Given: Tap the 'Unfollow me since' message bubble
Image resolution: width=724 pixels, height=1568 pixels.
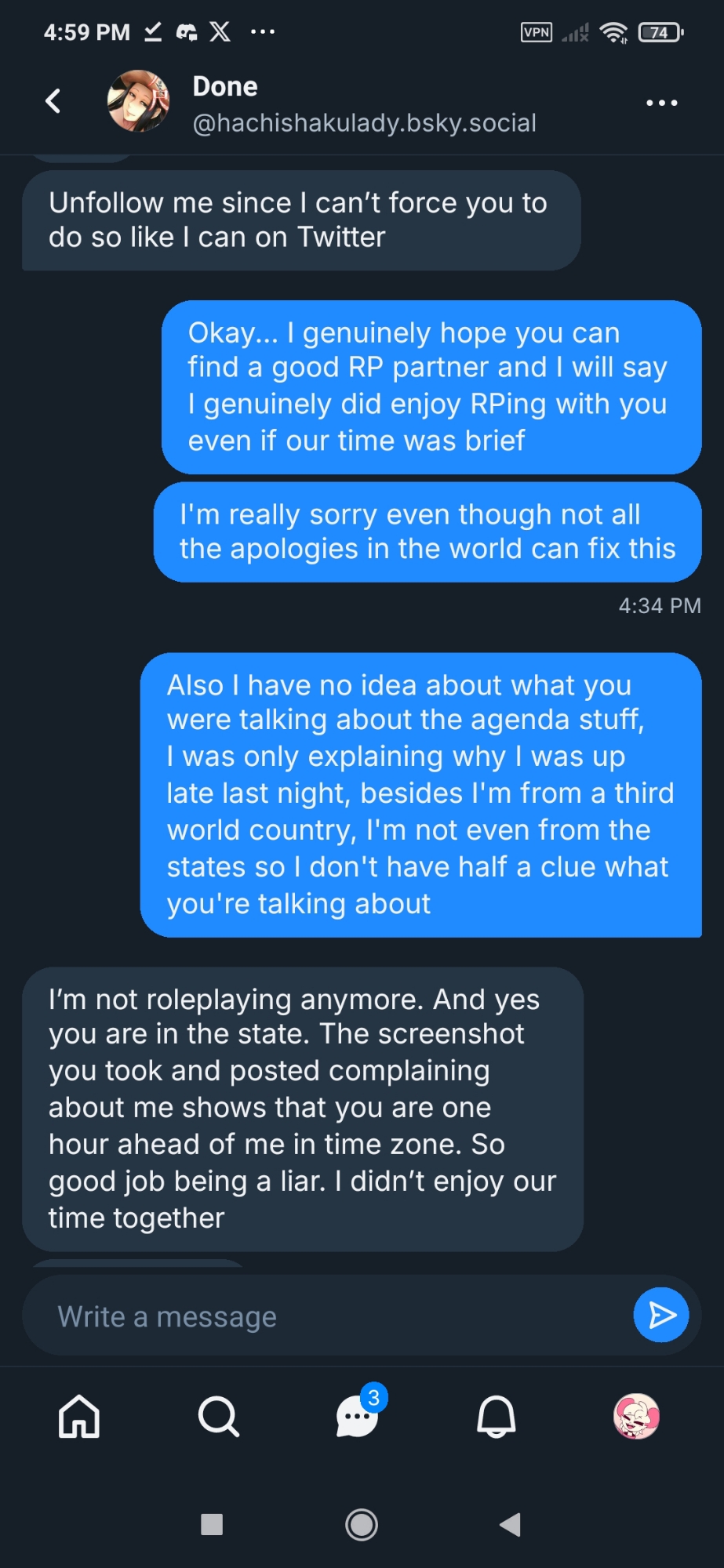Looking at the screenshot, I should 301,220.
